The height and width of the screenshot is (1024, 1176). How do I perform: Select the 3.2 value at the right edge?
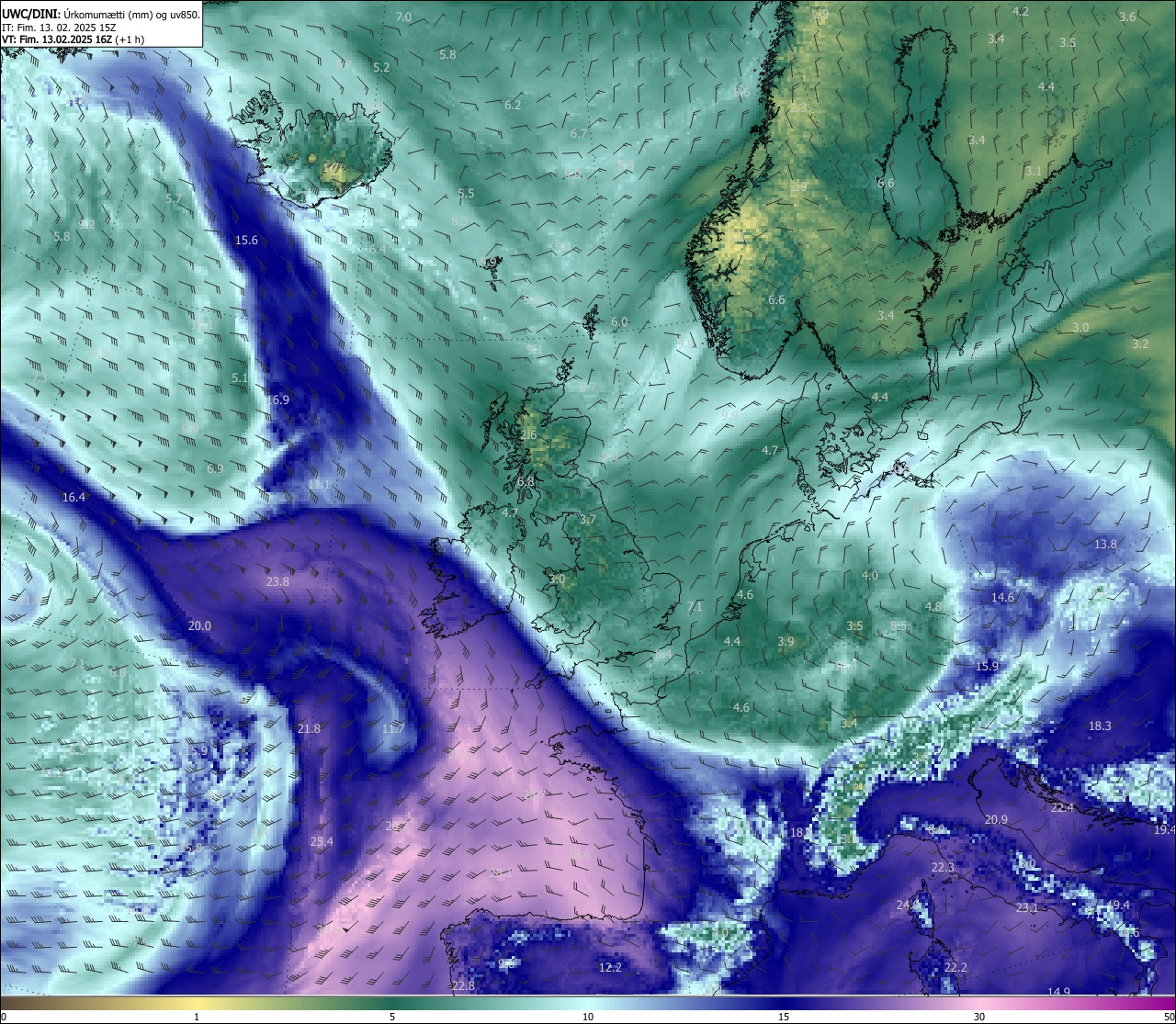click(1140, 343)
